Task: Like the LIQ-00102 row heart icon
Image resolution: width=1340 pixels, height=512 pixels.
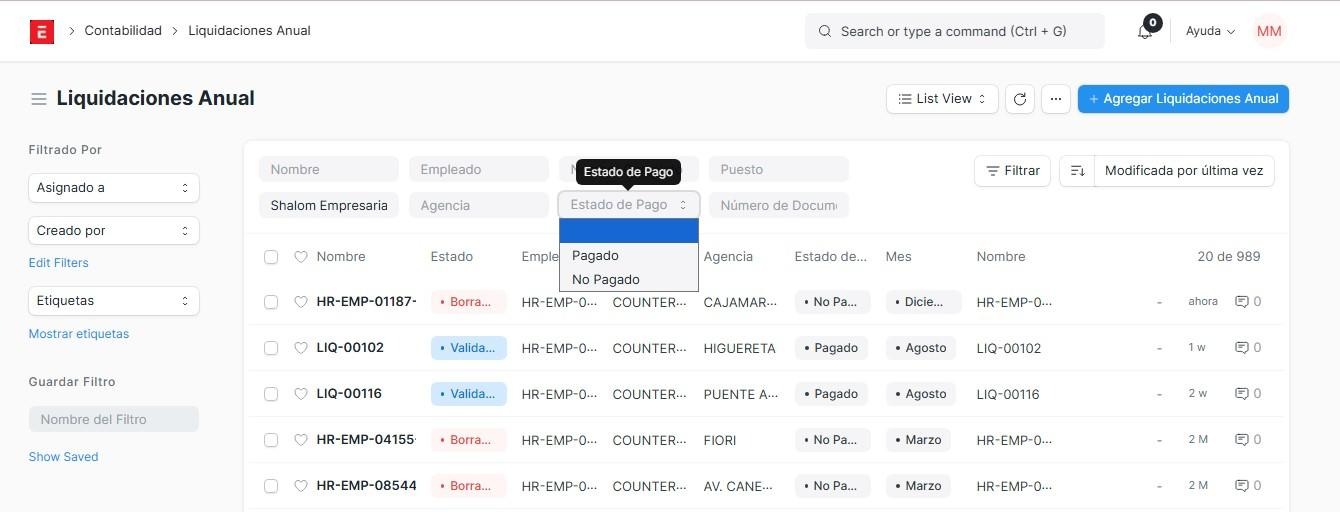Action: (x=300, y=348)
